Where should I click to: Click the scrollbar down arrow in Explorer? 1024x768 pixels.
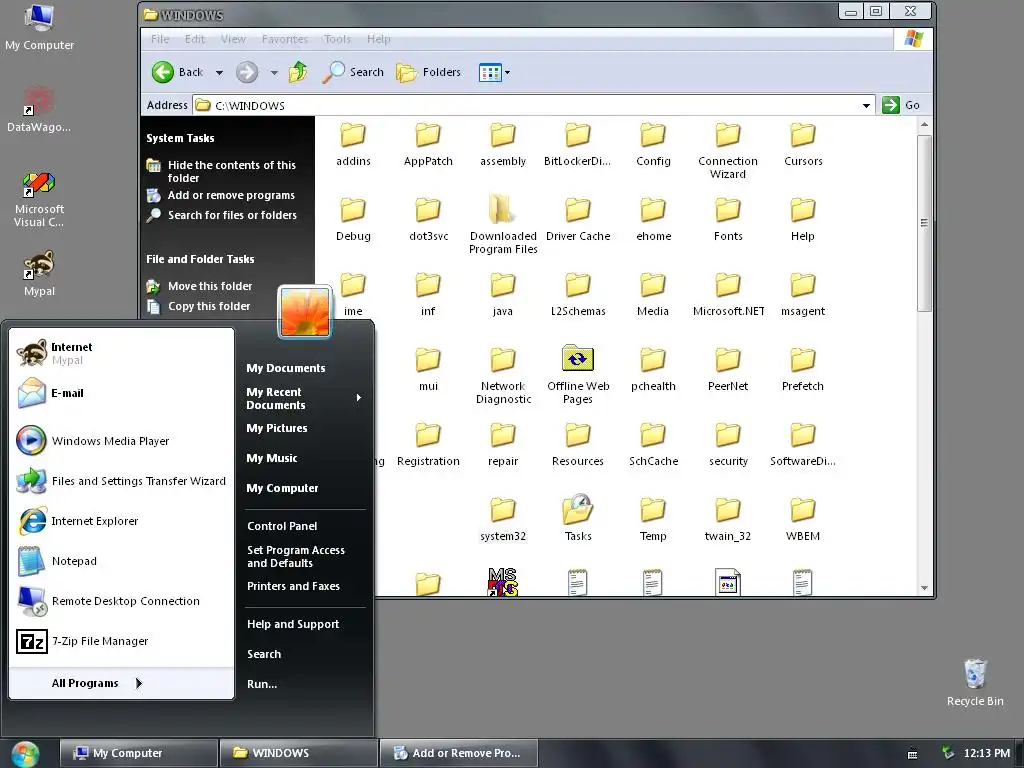923,588
